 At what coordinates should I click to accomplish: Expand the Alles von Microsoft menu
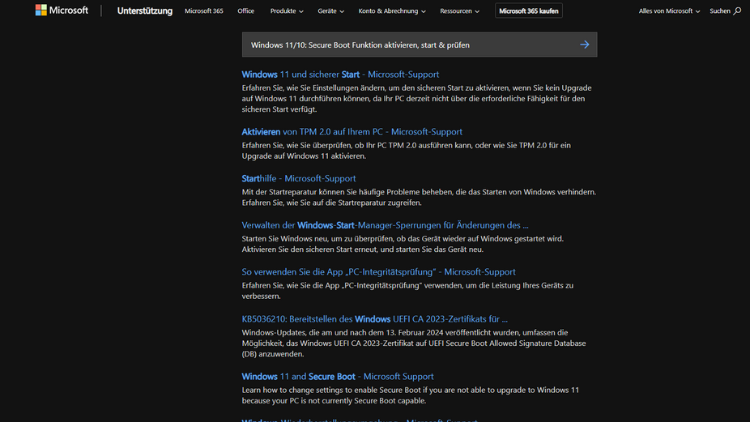click(669, 11)
